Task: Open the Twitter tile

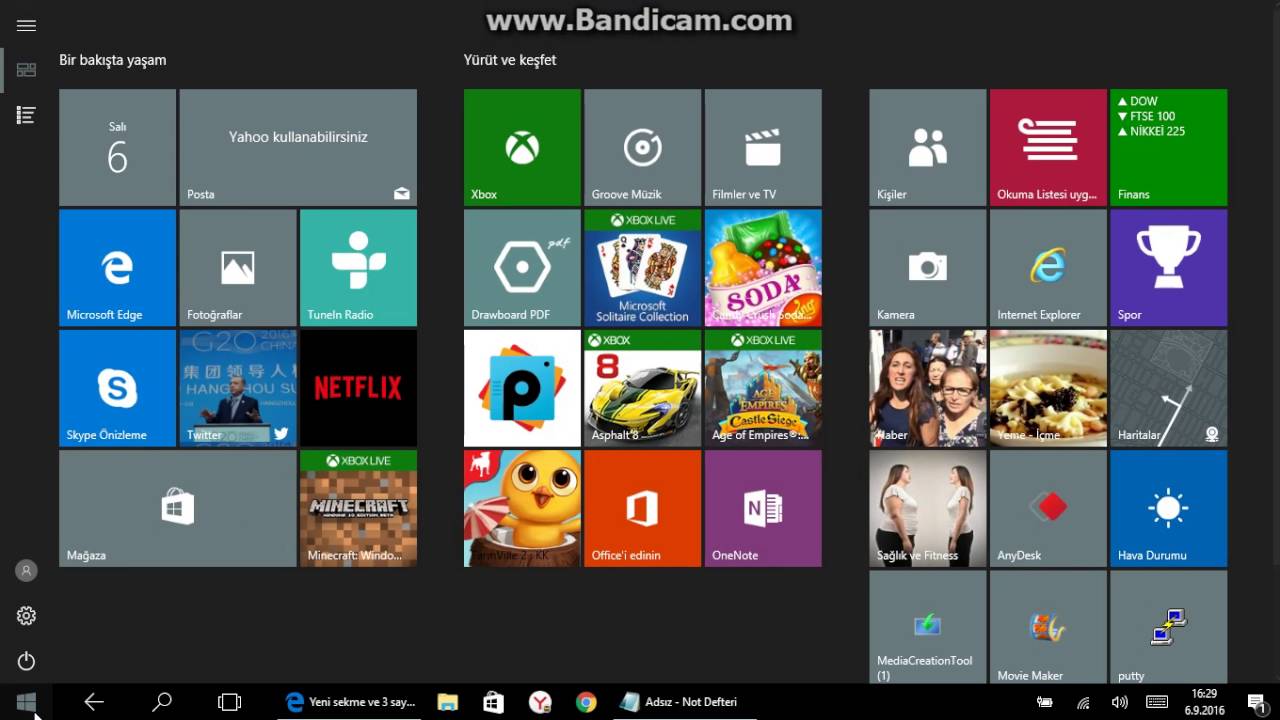Action: [238, 388]
